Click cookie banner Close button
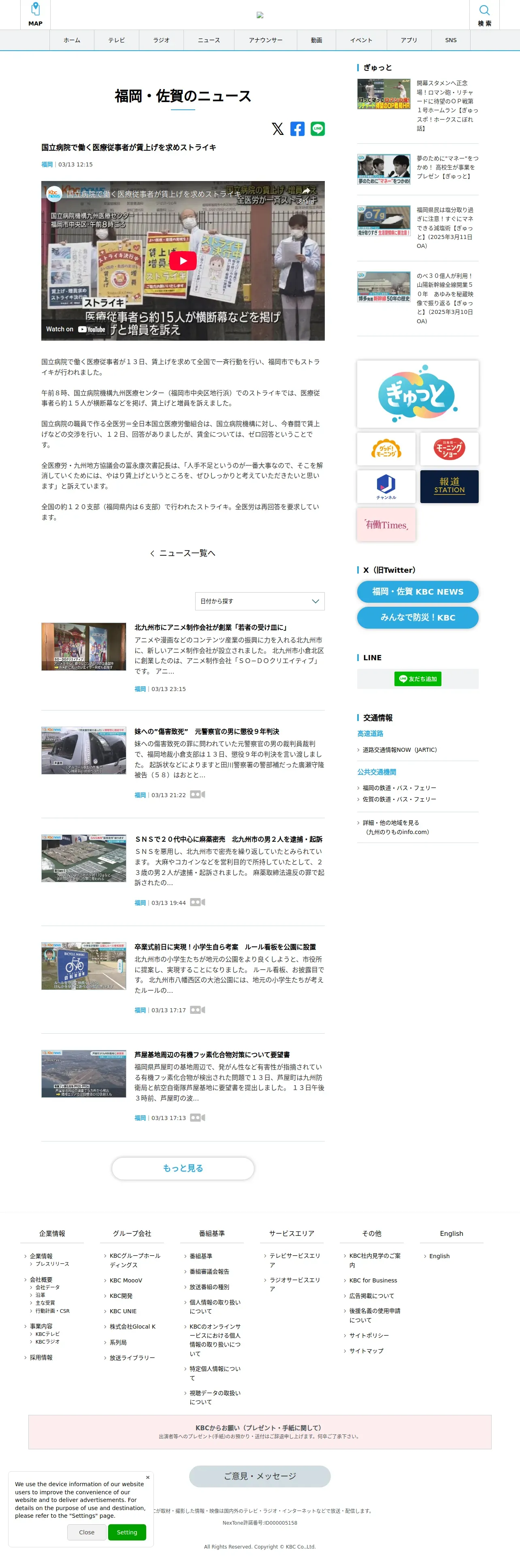This screenshot has width=520, height=1568. pyautogui.click(x=86, y=1532)
